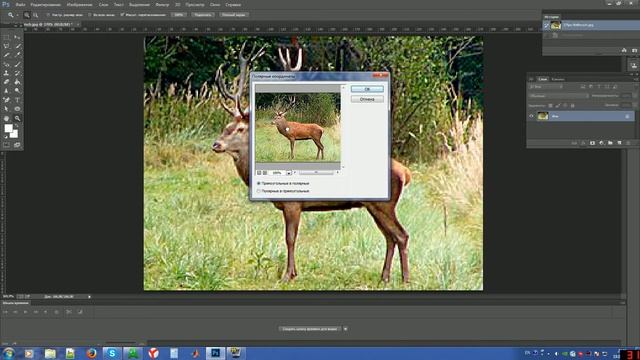Screen dimensions: 640x360
Task: Open the zoom tool preset picker arrow
Action: tap(17, 15)
